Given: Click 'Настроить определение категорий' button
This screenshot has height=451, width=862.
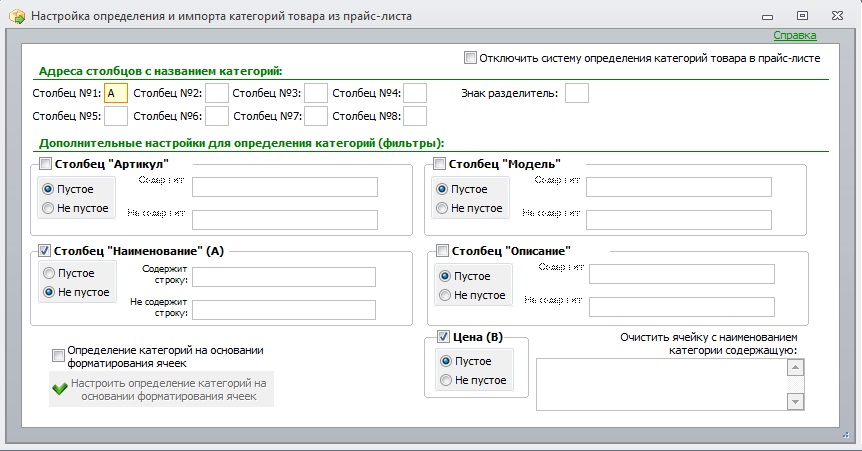Looking at the screenshot, I should tap(161, 389).
